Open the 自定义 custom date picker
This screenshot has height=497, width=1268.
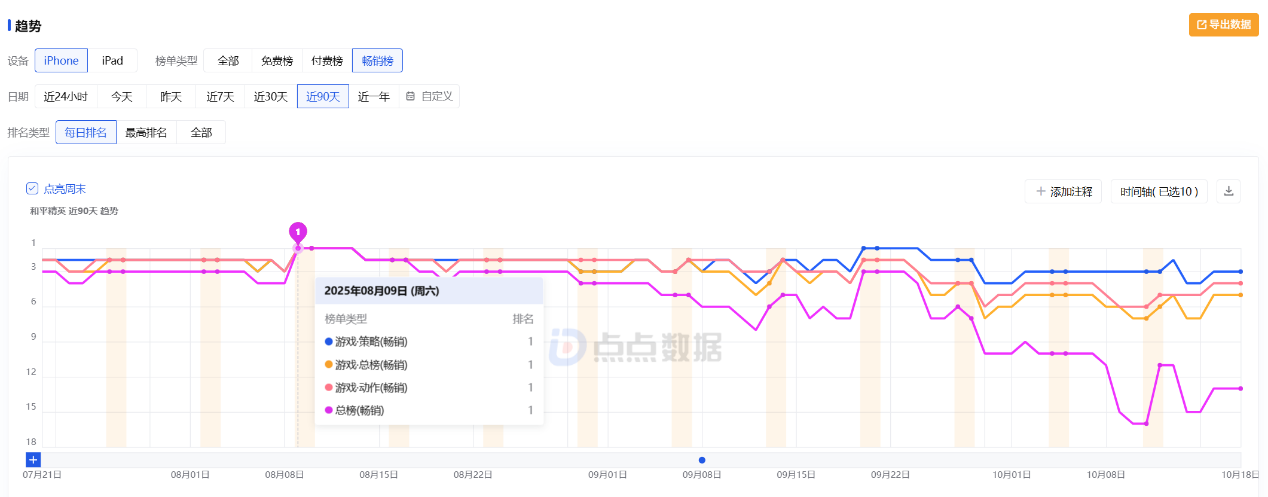(430, 96)
